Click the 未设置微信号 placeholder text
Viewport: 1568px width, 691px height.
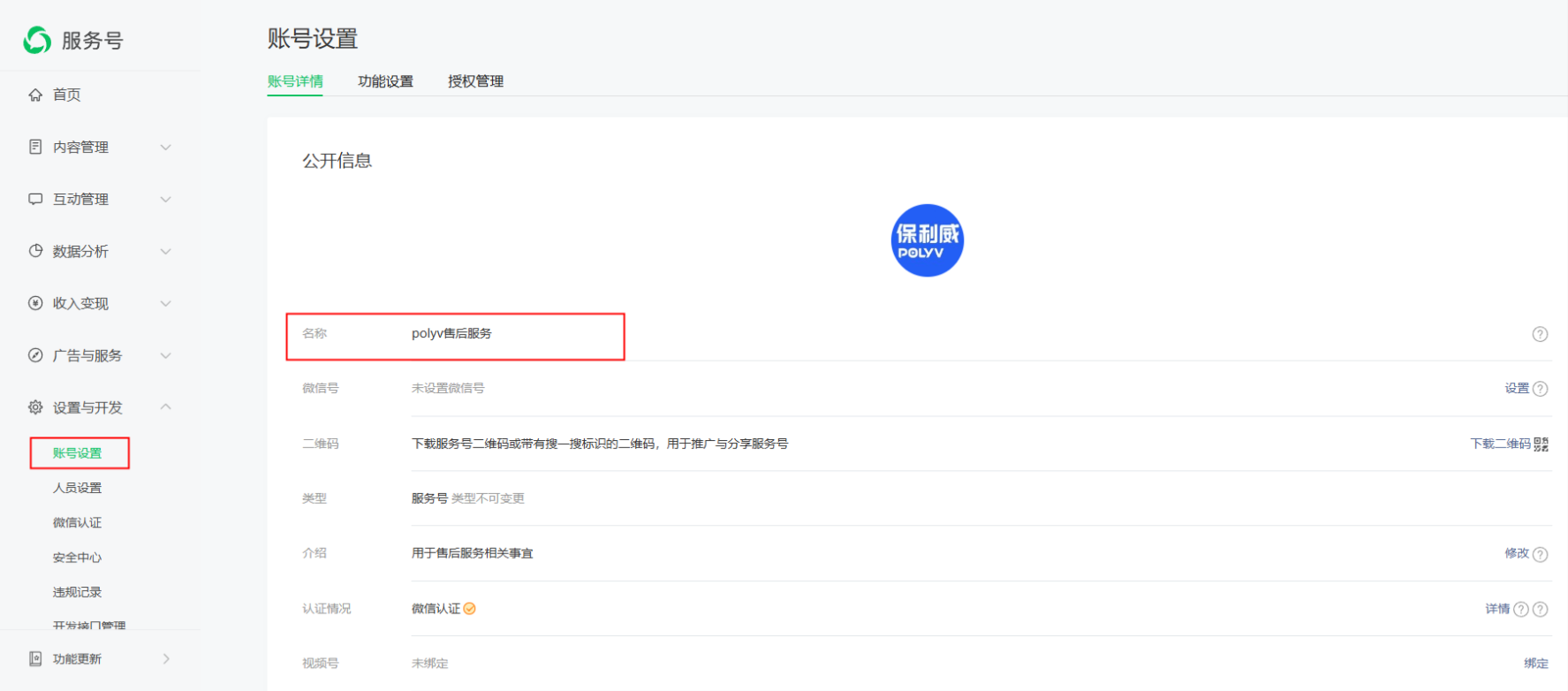point(448,388)
